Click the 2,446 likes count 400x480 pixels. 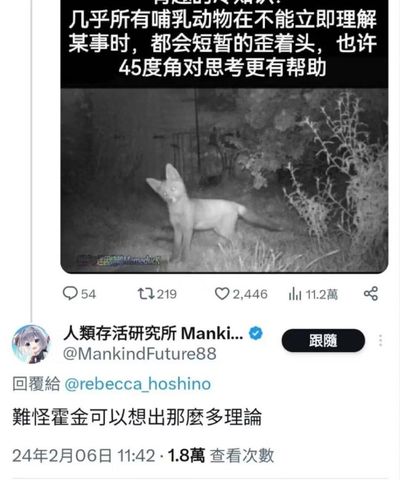(x=250, y=294)
